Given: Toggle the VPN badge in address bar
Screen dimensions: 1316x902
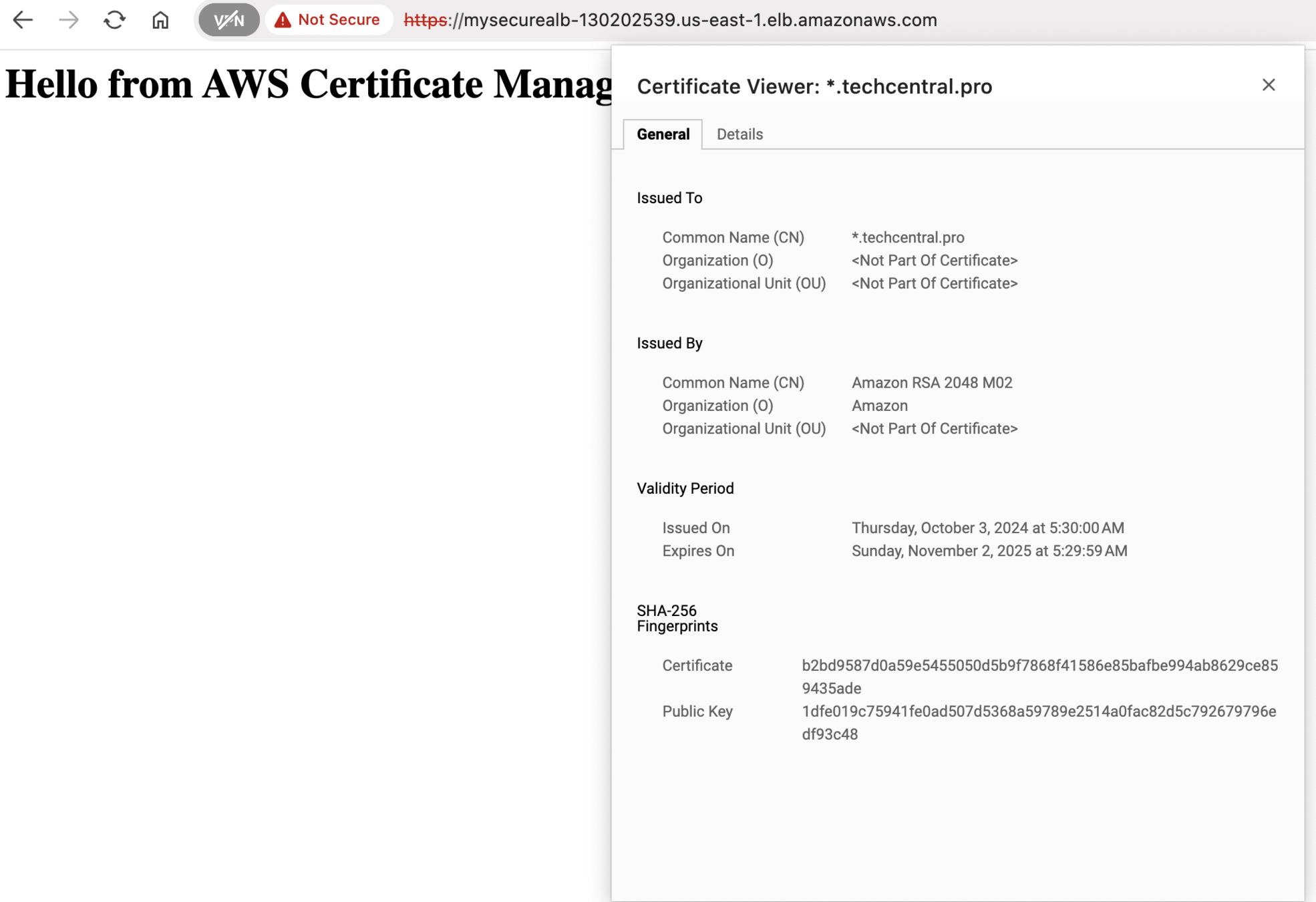Looking at the screenshot, I should tap(229, 20).
